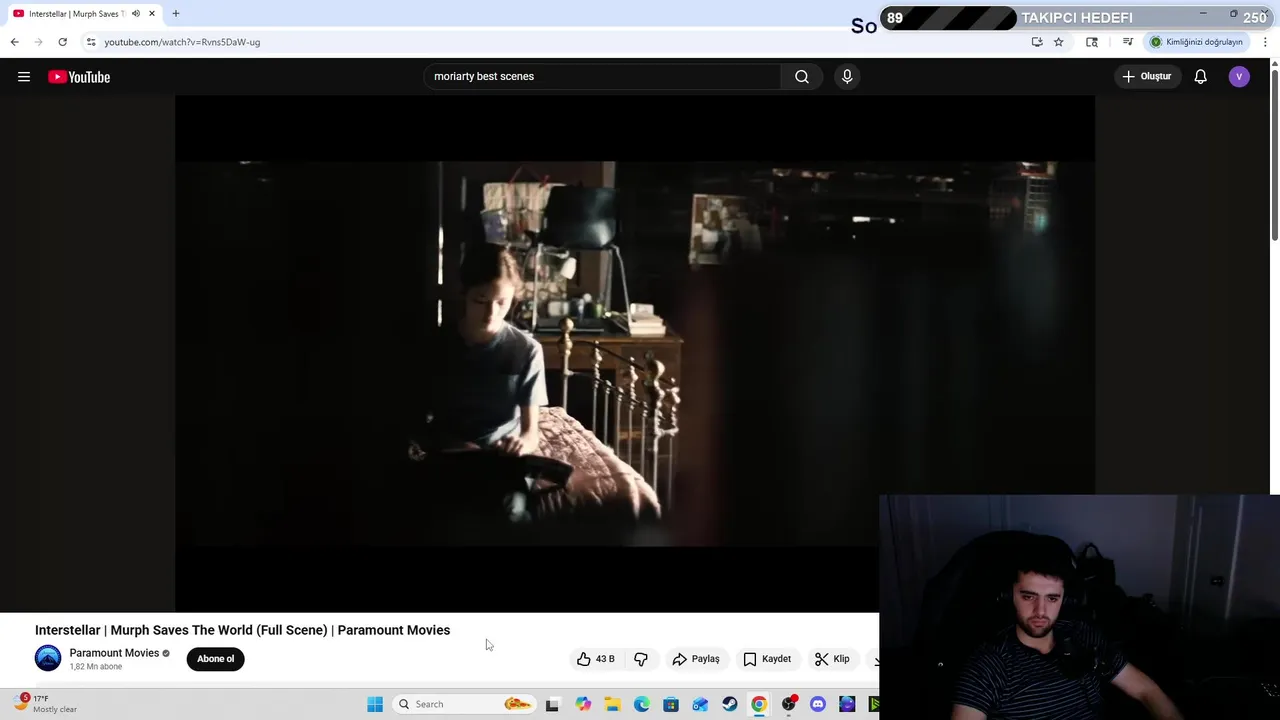View site information icon beside URL

tap(91, 42)
